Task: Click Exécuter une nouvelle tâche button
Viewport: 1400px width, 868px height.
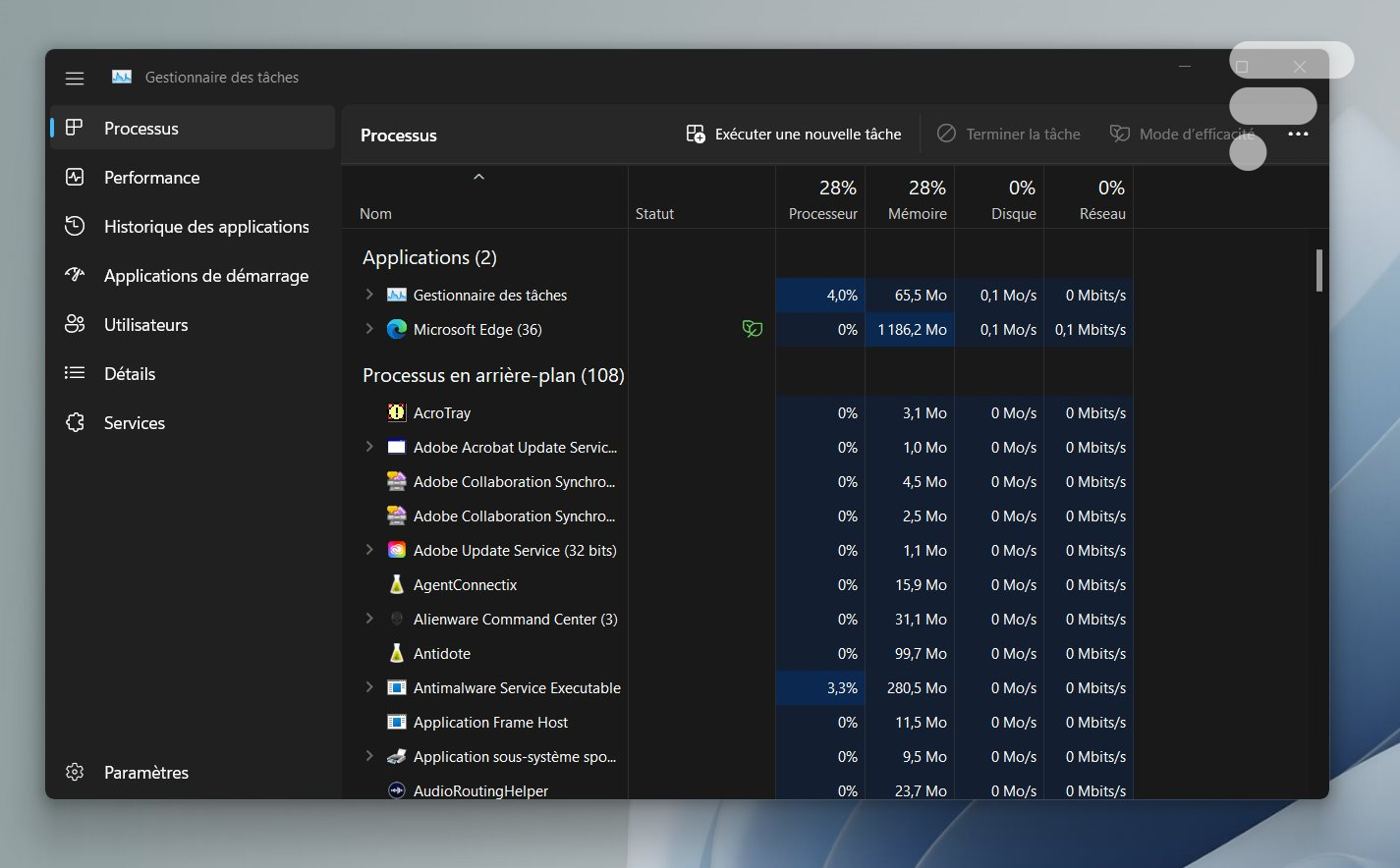Action: point(794,135)
